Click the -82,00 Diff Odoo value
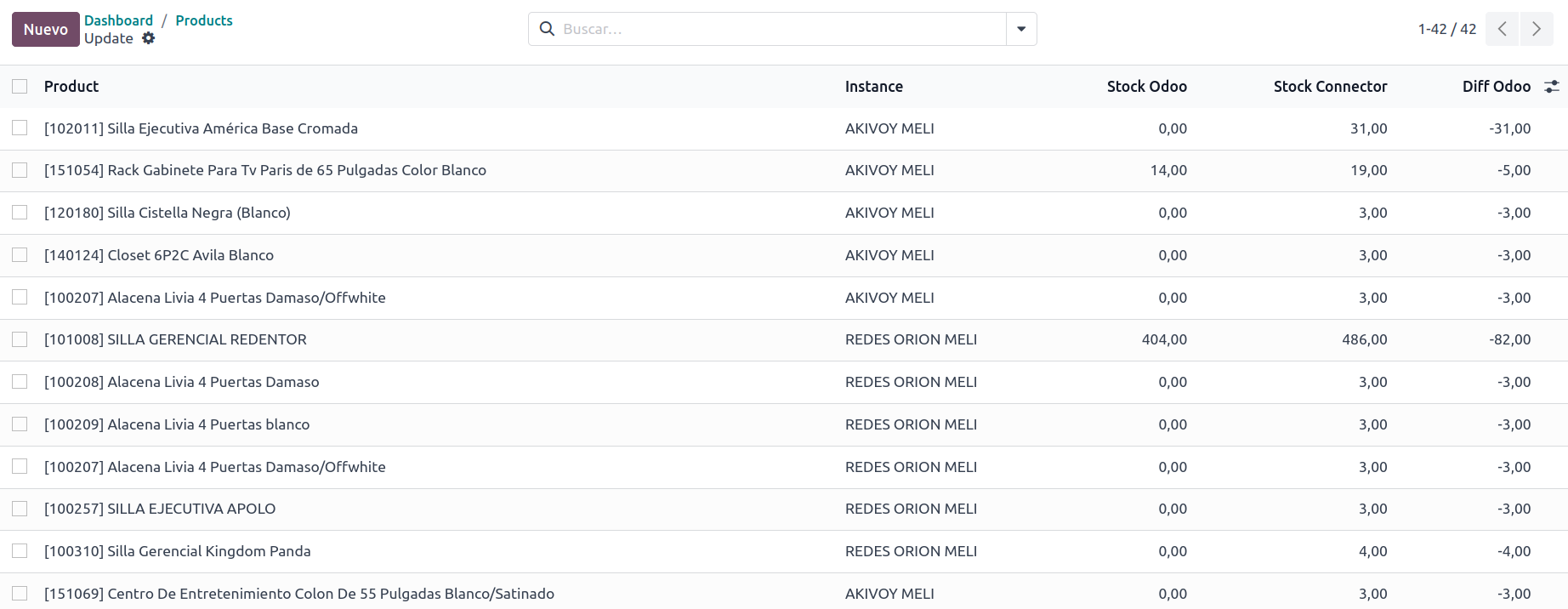Screen dimensions: 1568x609 [x=1510, y=339]
